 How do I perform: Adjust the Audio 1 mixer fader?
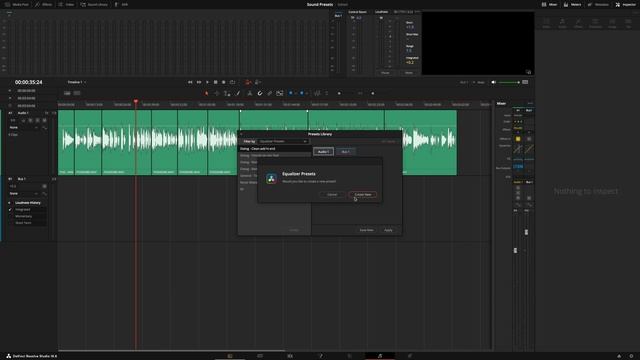pos(516,250)
